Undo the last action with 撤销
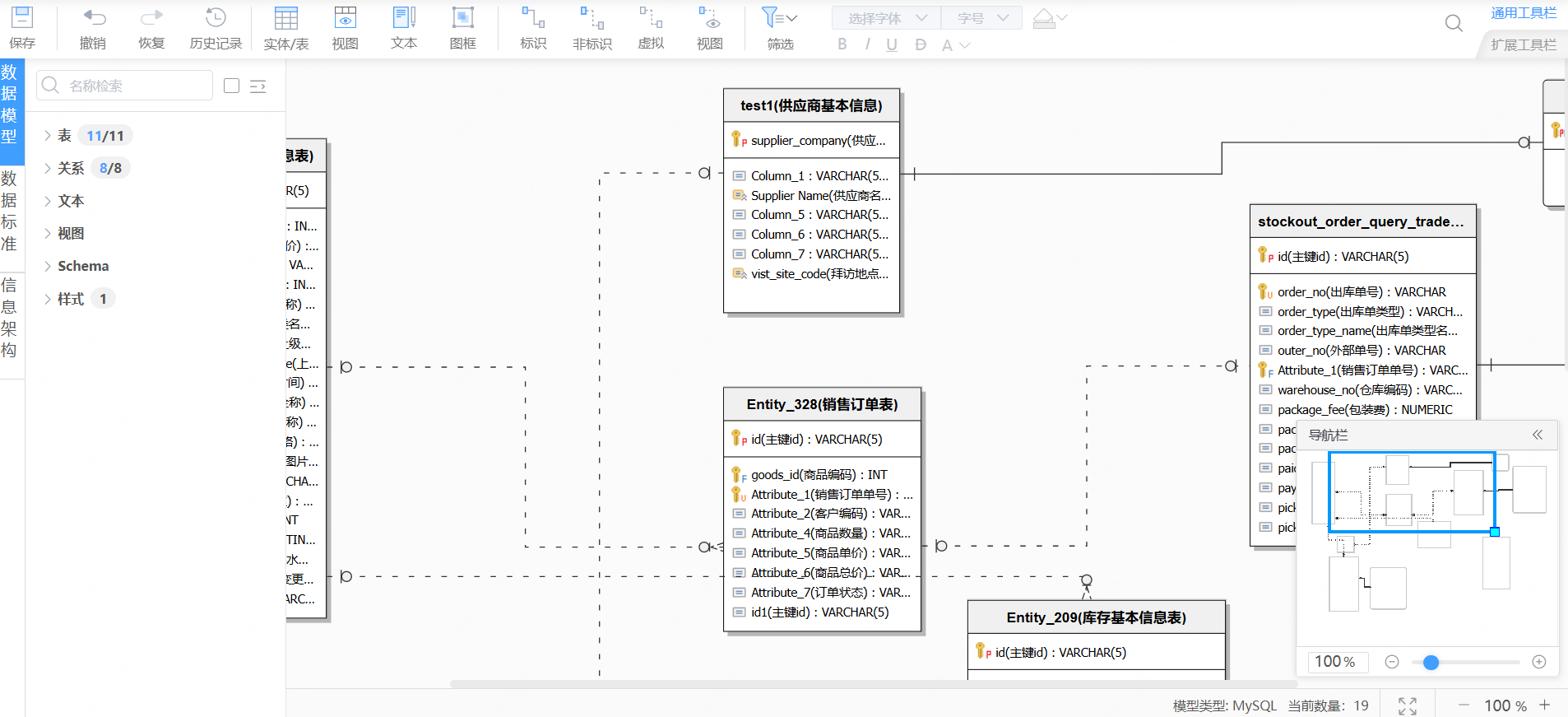1568x717 pixels. coord(93,27)
